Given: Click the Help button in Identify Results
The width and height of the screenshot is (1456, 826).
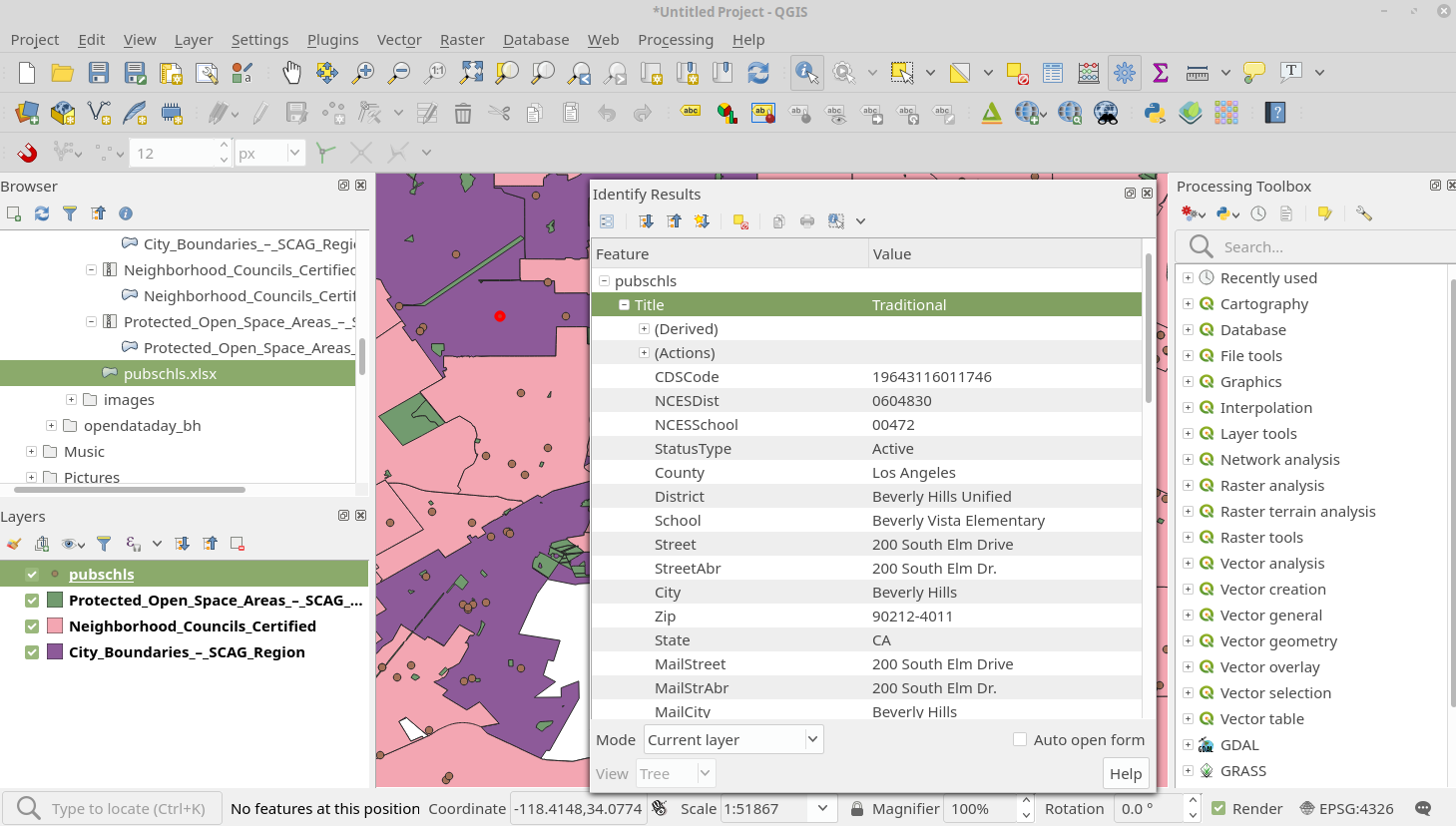Looking at the screenshot, I should [1126, 773].
